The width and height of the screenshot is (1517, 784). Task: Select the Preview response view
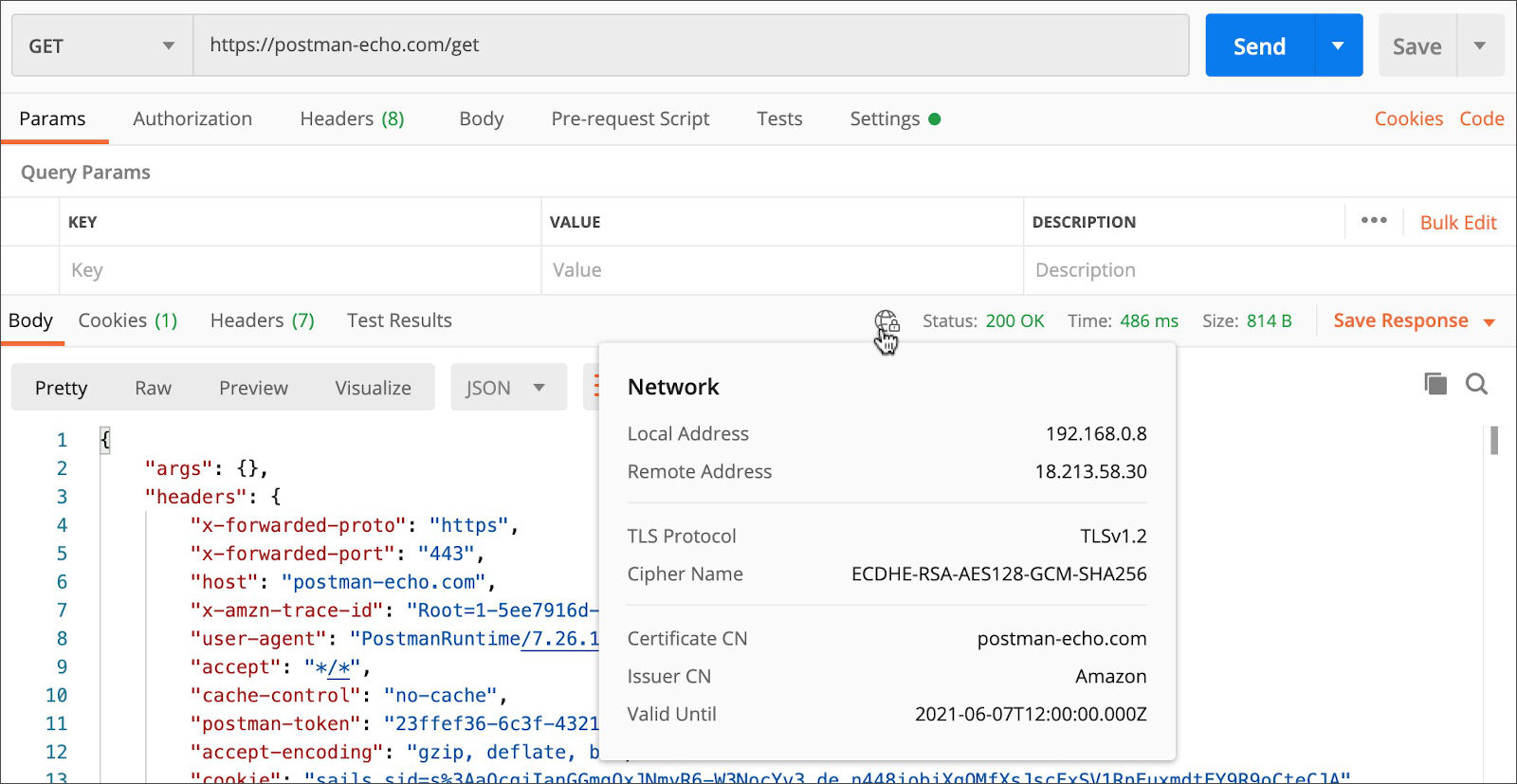(x=253, y=388)
